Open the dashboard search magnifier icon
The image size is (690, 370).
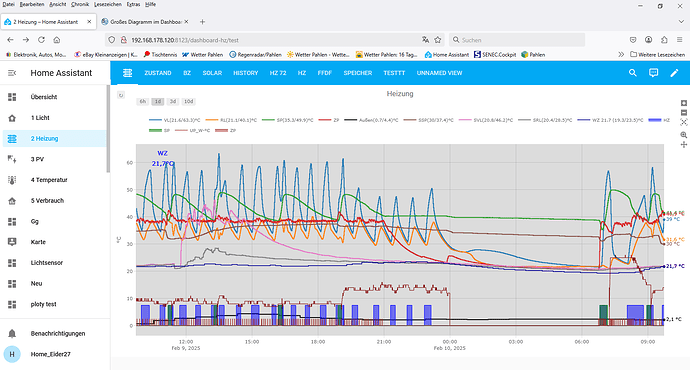632,73
